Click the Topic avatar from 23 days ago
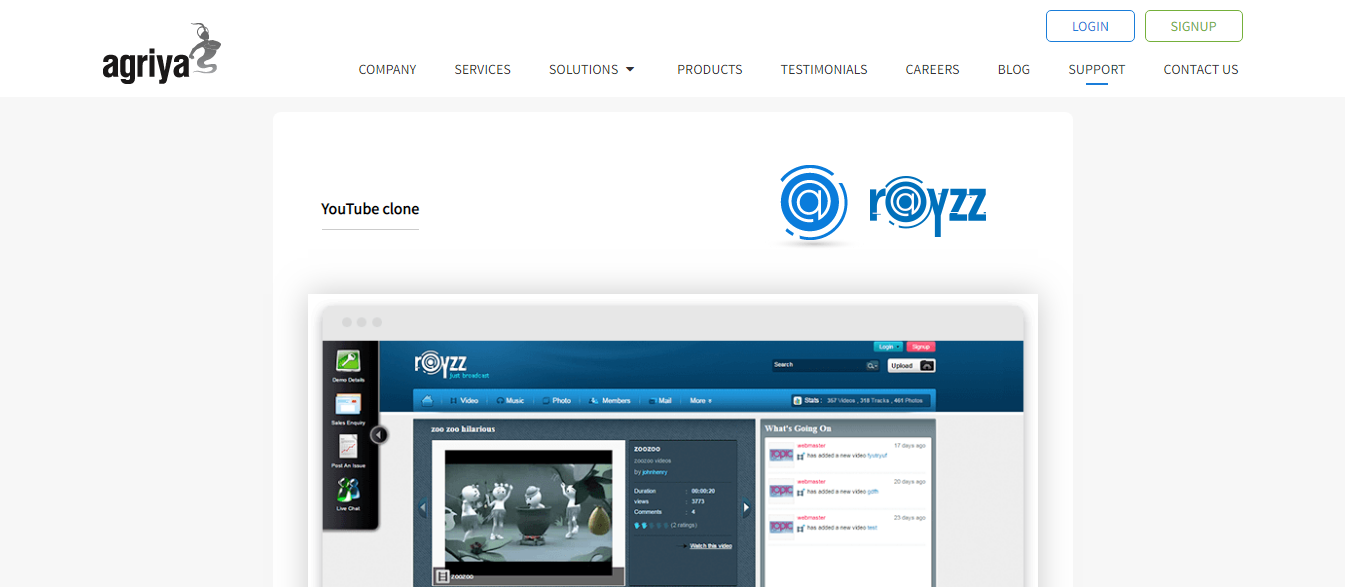This screenshot has height=587, width=1345. tap(781, 527)
